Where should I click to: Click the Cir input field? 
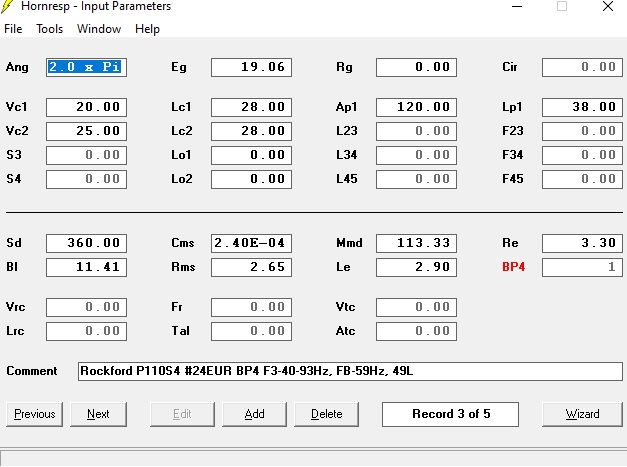(x=582, y=67)
